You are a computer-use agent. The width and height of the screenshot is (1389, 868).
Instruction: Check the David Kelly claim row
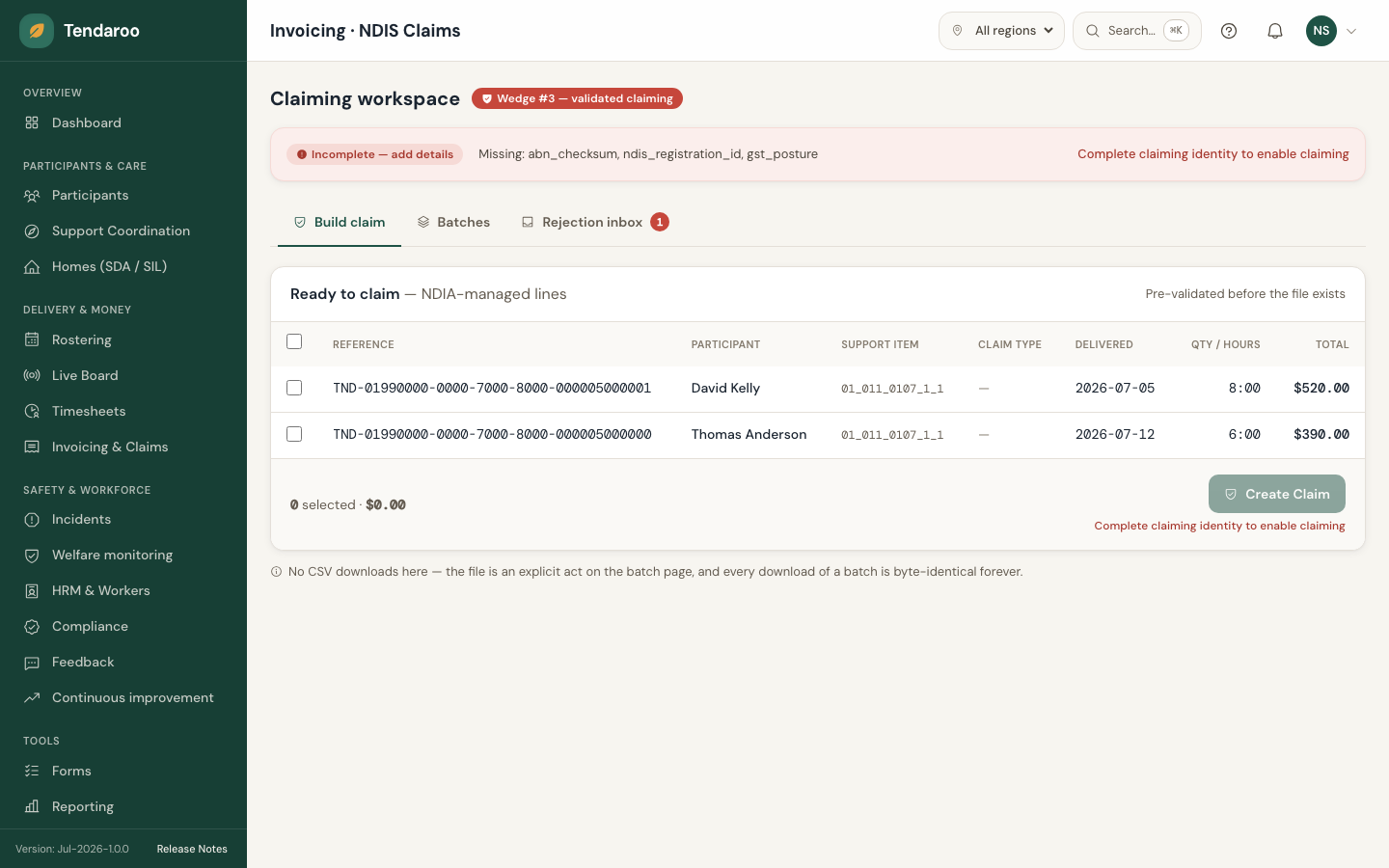294,388
